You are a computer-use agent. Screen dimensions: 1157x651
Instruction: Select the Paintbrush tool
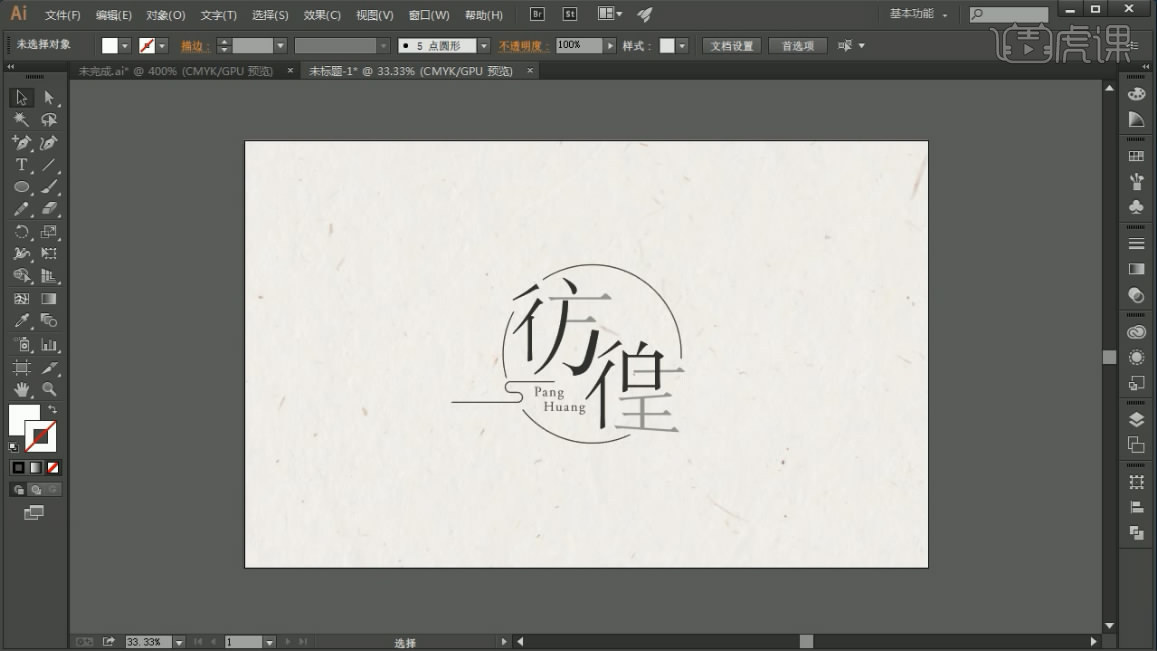(49, 187)
